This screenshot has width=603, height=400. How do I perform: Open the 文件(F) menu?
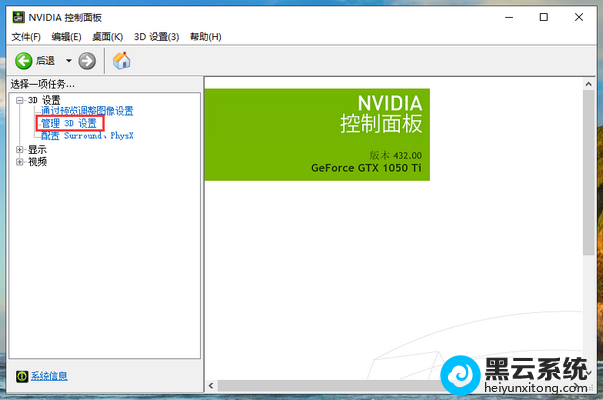[26, 37]
